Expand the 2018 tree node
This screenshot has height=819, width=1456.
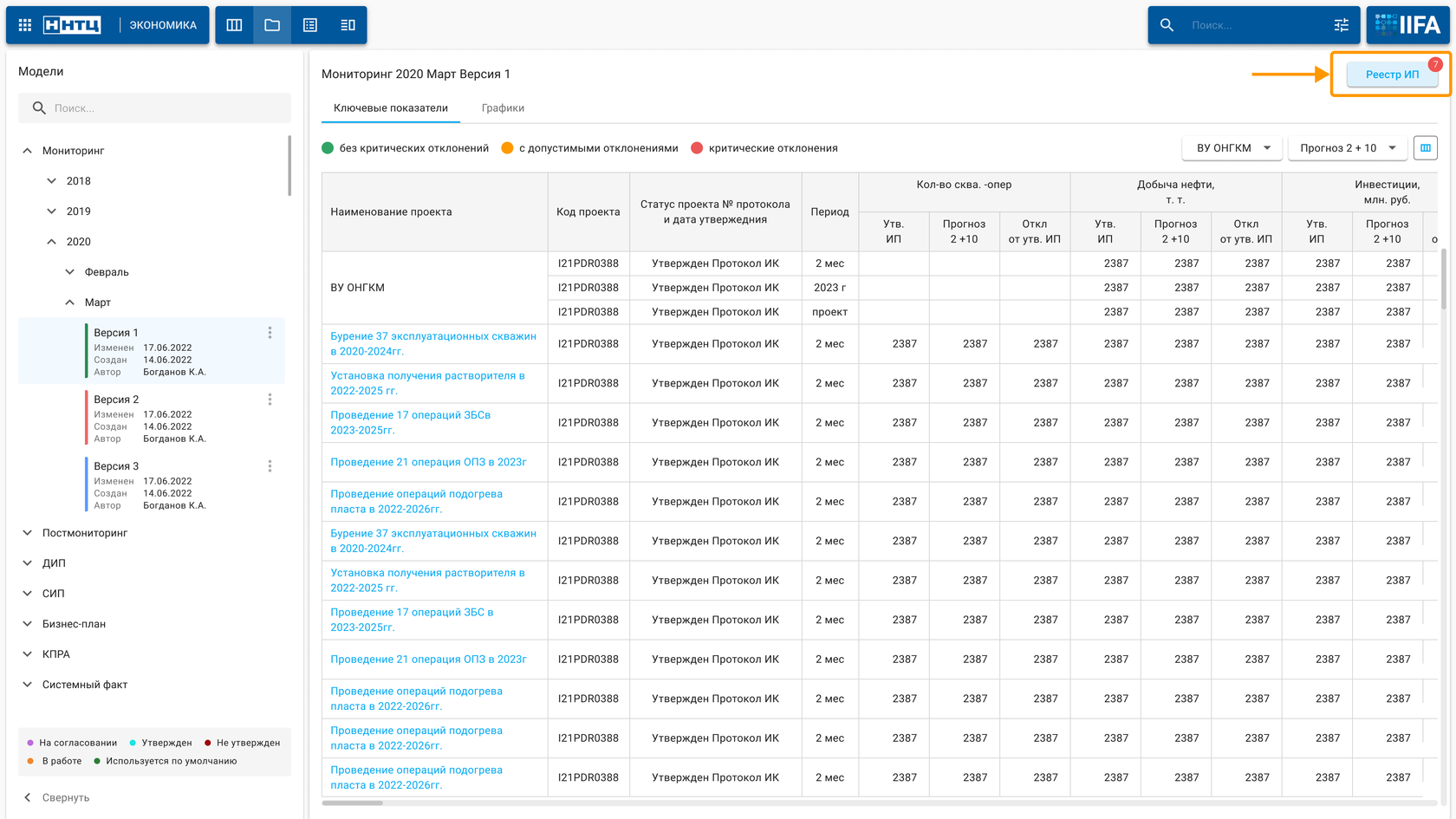tap(52, 181)
